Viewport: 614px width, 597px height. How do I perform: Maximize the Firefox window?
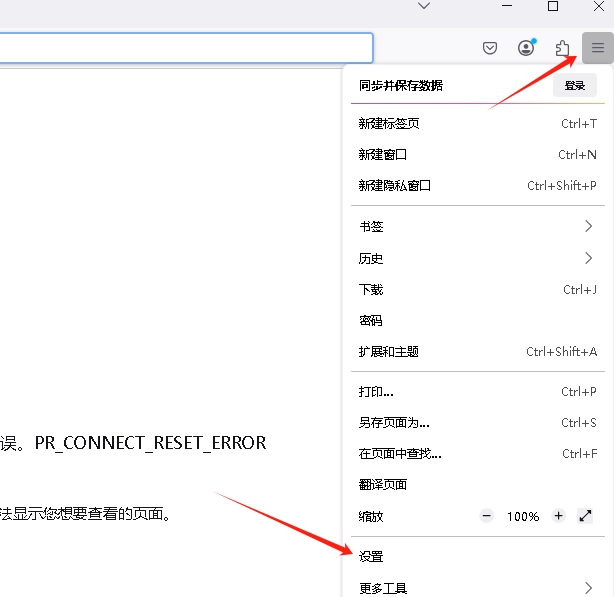pos(553,6)
